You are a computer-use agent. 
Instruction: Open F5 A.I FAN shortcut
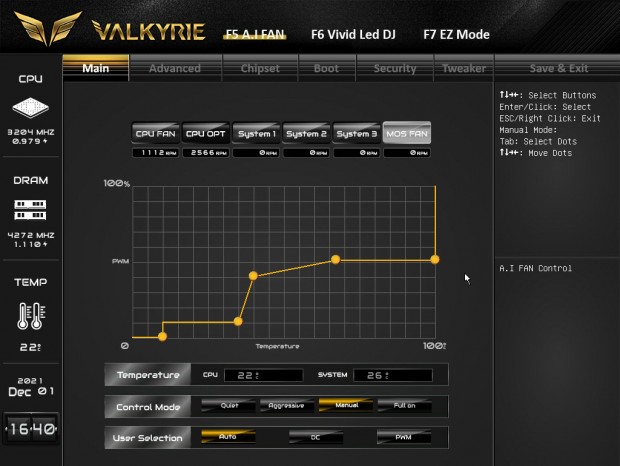(x=255, y=34)
